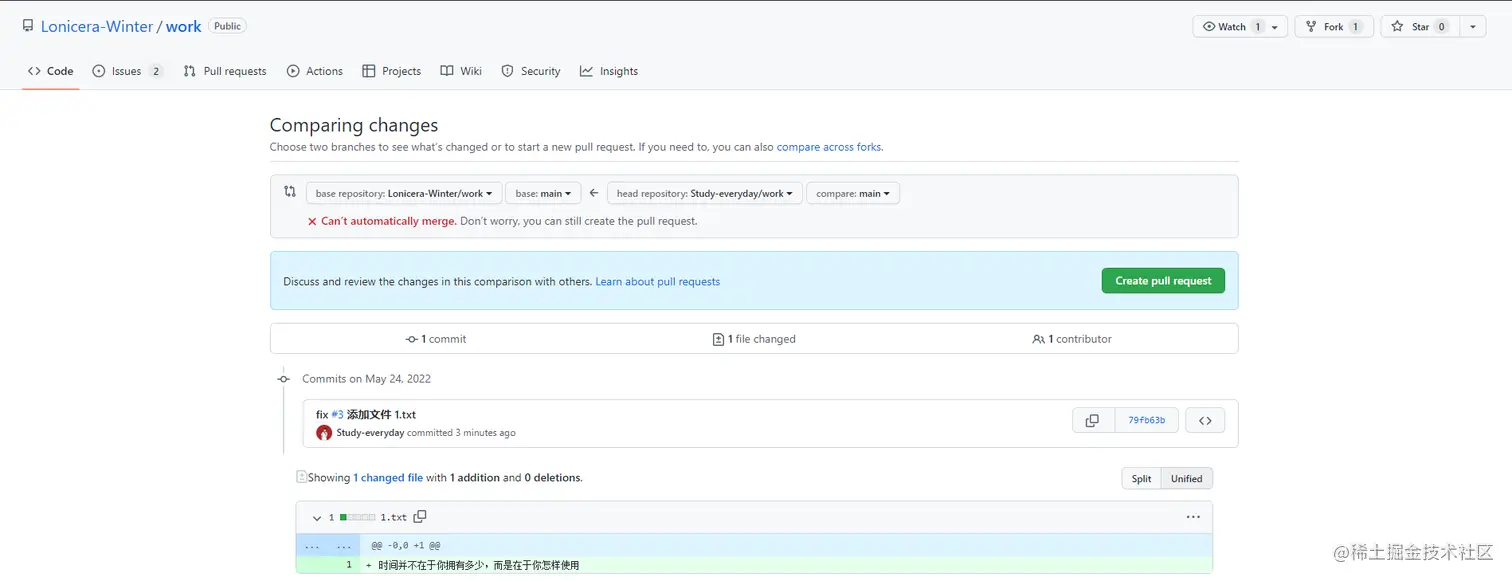1512x581 pixels.
Task: Switch diff view to Split
Action: (1141, 479)
